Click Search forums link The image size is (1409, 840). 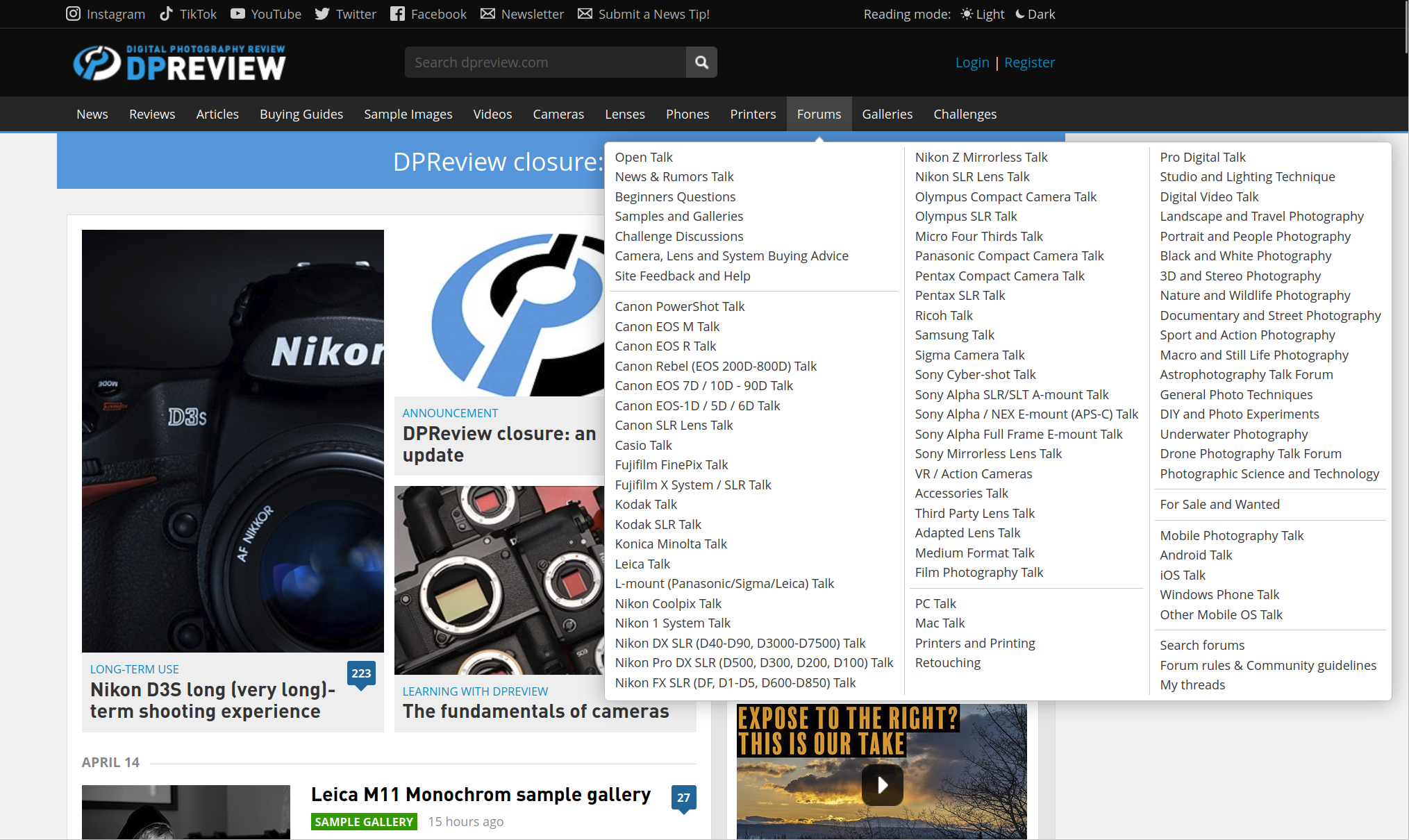[x=1202, y=645]
